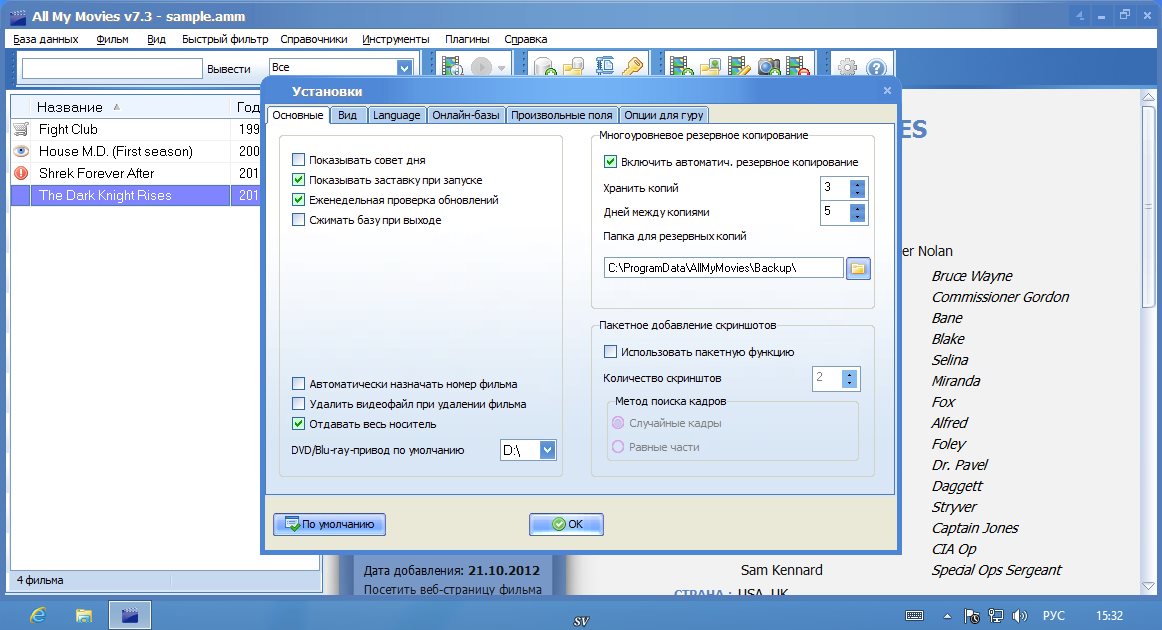Select Равные части radio button
The image size is (1162, 630).
(x=618, y=446)
